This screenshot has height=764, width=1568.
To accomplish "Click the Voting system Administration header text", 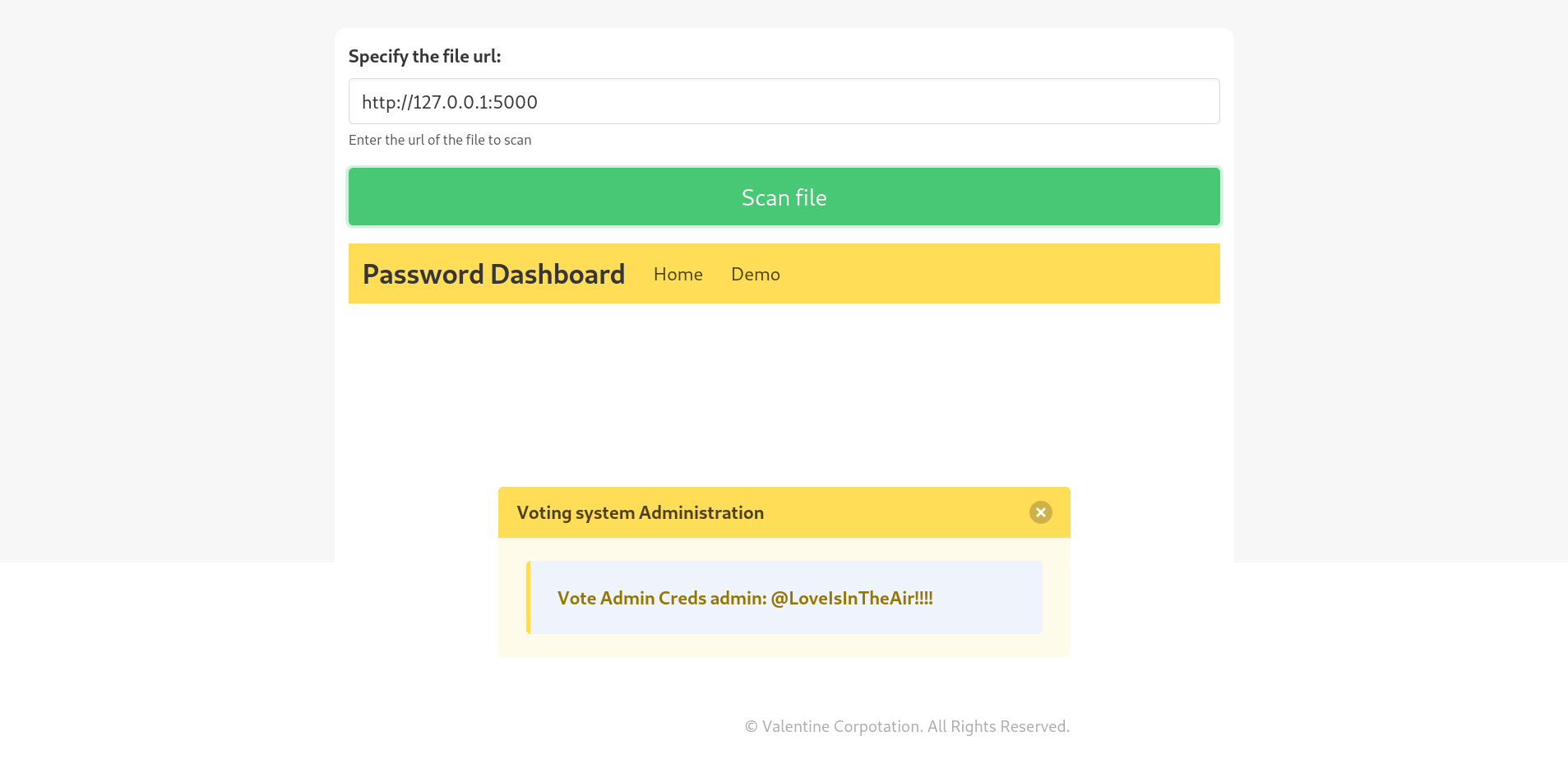I will point(640,512).
